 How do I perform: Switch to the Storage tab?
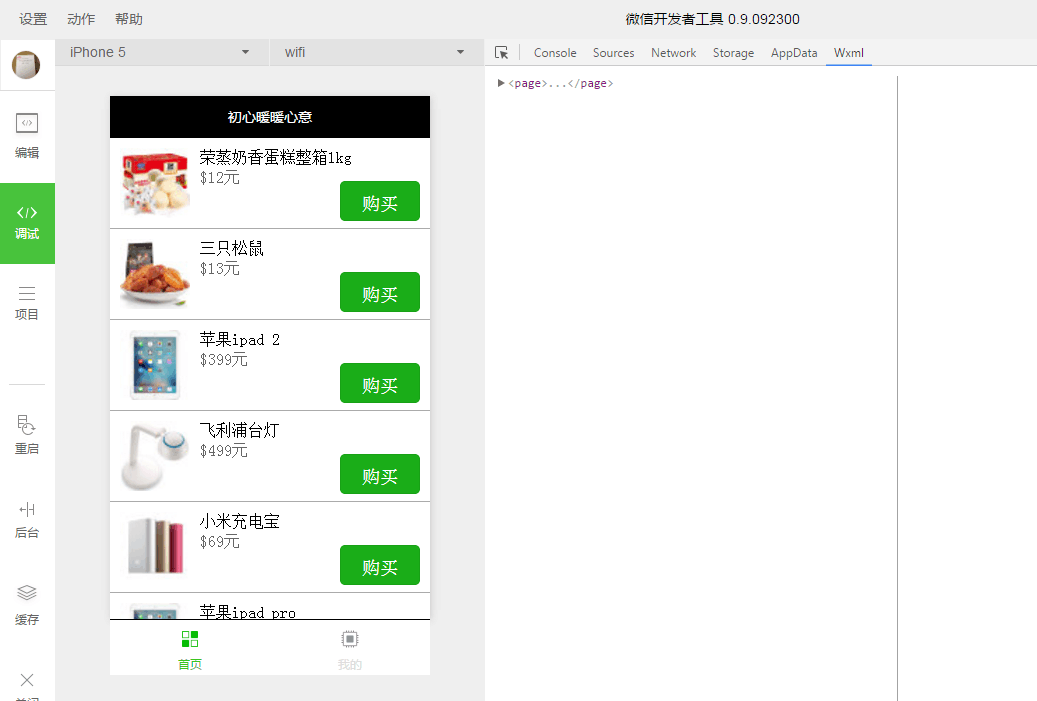coord(733,53)
